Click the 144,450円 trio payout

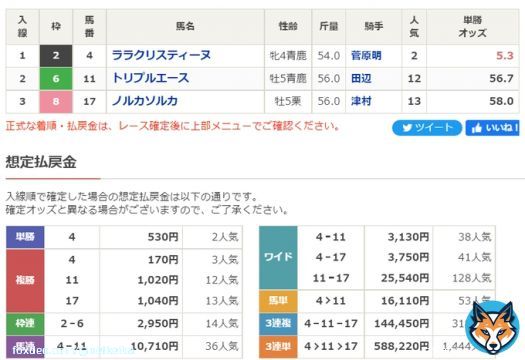[x=402, y=324]
